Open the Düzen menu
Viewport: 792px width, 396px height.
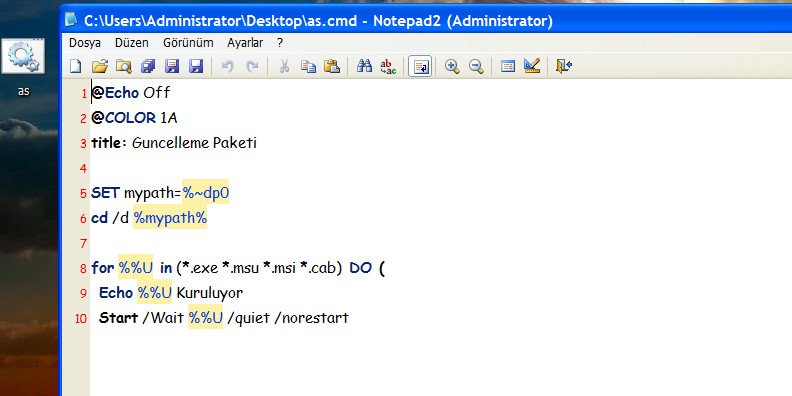(132, 43)
